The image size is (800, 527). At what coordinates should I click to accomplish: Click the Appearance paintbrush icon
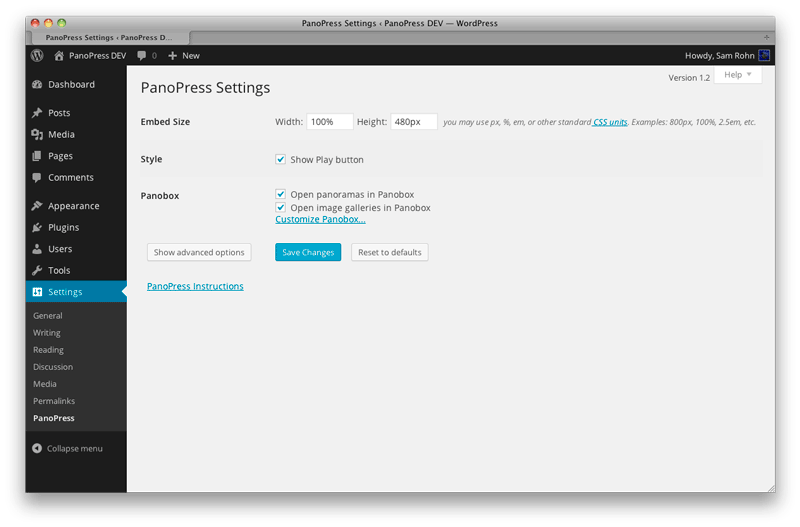click(x=37, y=206)
